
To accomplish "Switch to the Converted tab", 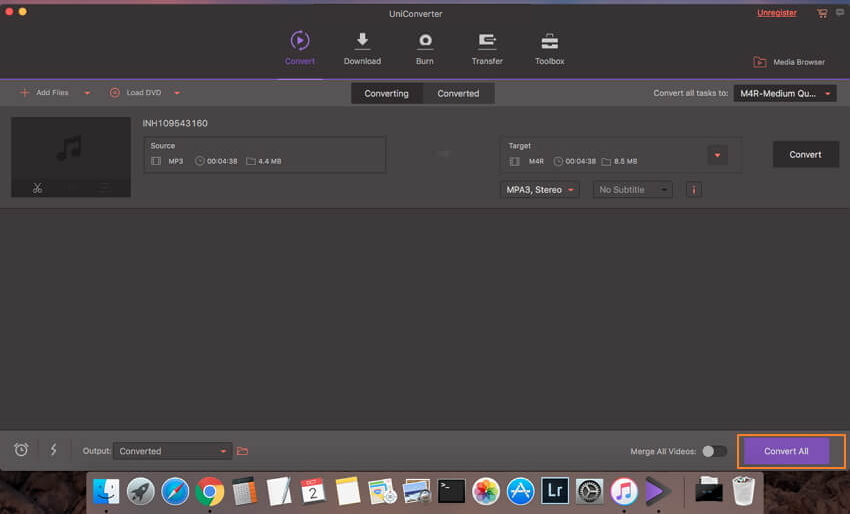I will pyautogui.click(x=458, y=93).
